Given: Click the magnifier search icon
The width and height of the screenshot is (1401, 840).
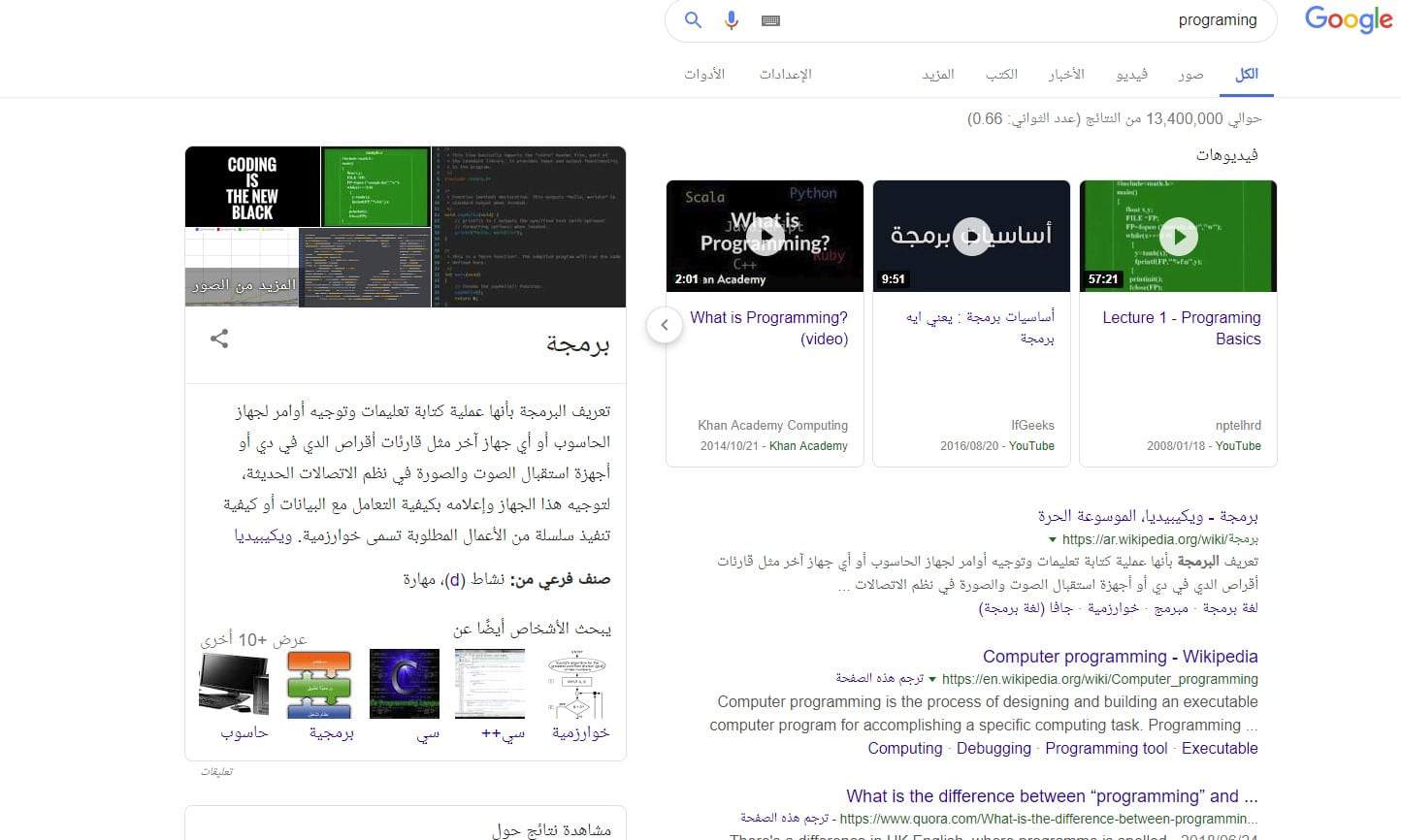Looking at the screenshot, I should click(693, 20).
